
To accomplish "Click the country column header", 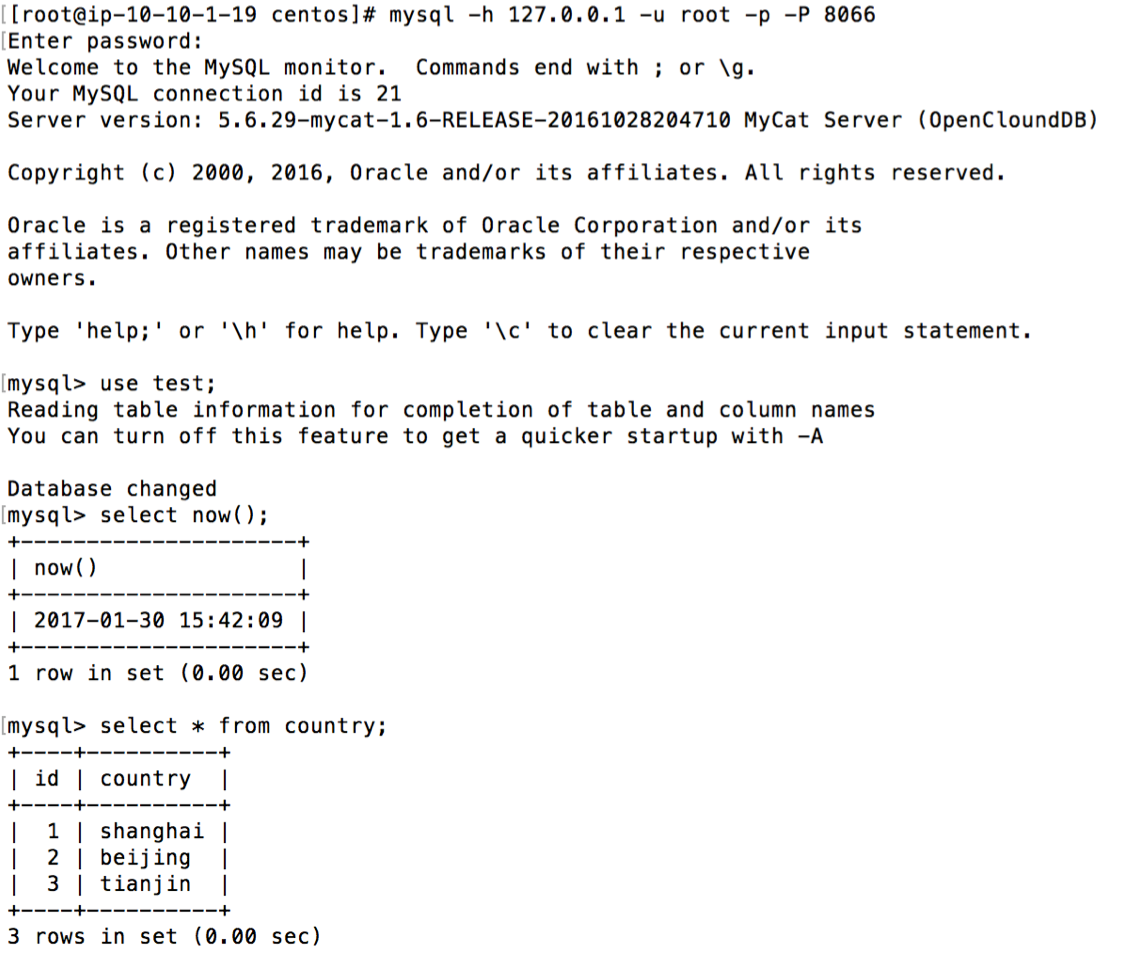I will pos(145,779).
